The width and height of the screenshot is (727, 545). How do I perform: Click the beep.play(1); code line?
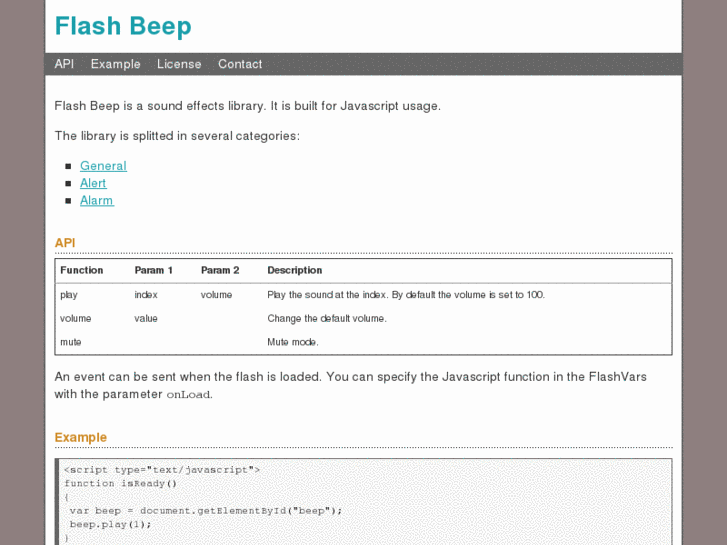pyautogui.click(x=110, y=524)
